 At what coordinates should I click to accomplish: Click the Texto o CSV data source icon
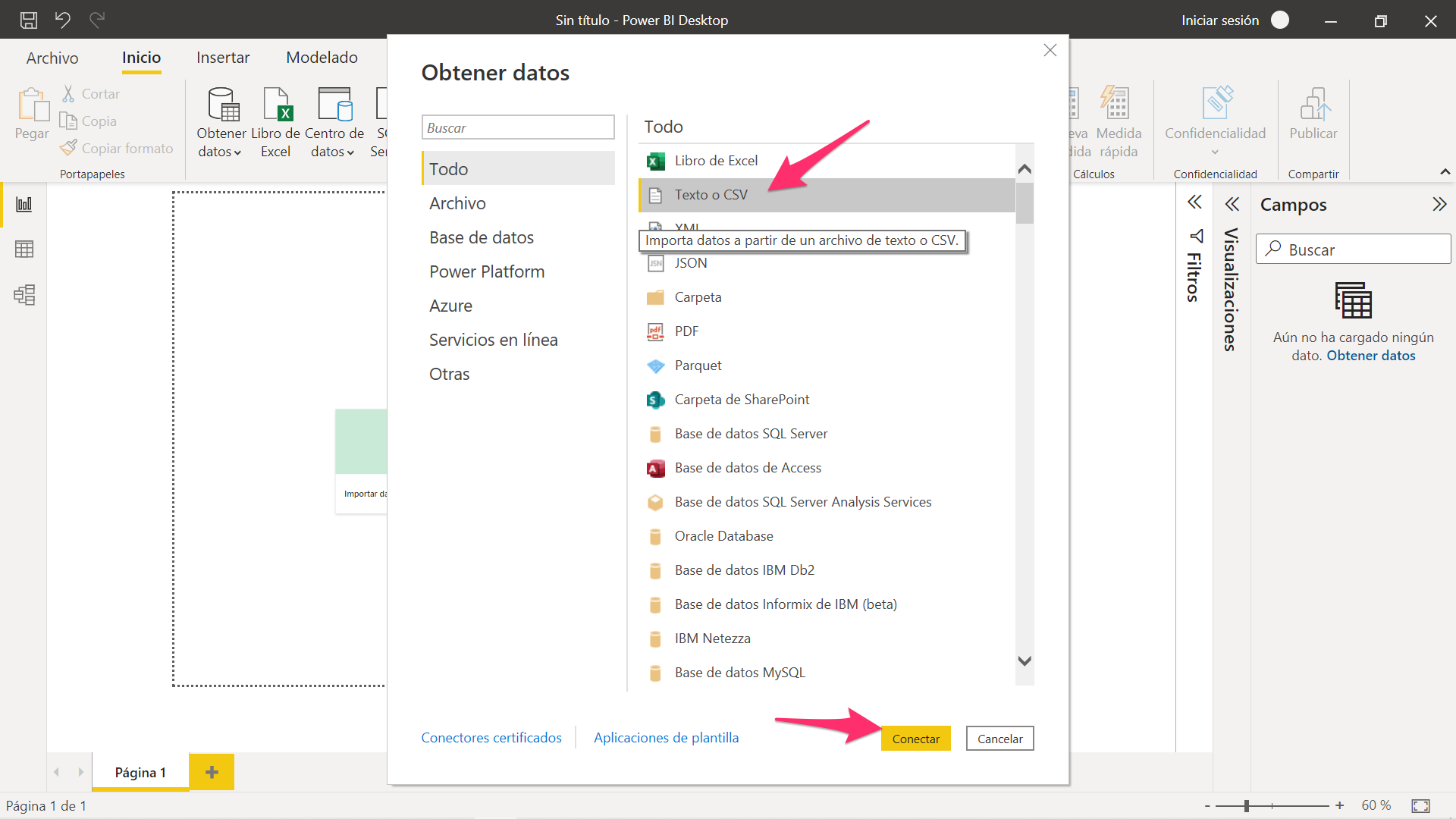pyautogui.click(x=655, y=194)
